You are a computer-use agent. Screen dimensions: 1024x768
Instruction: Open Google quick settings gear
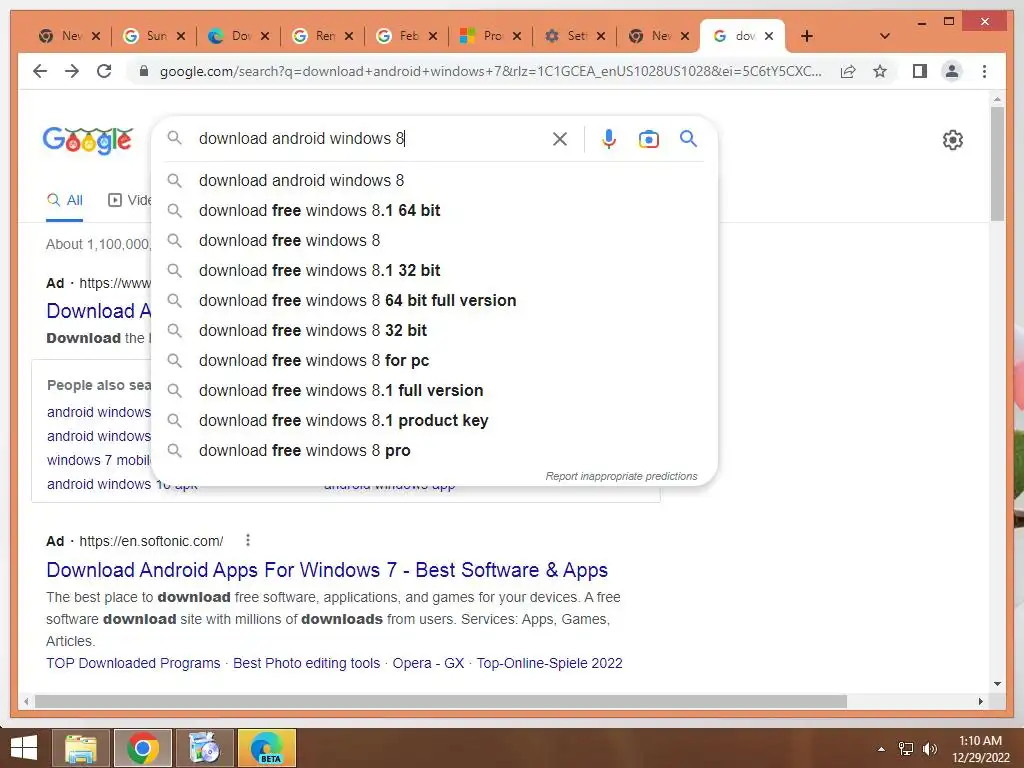click(953, 140)
